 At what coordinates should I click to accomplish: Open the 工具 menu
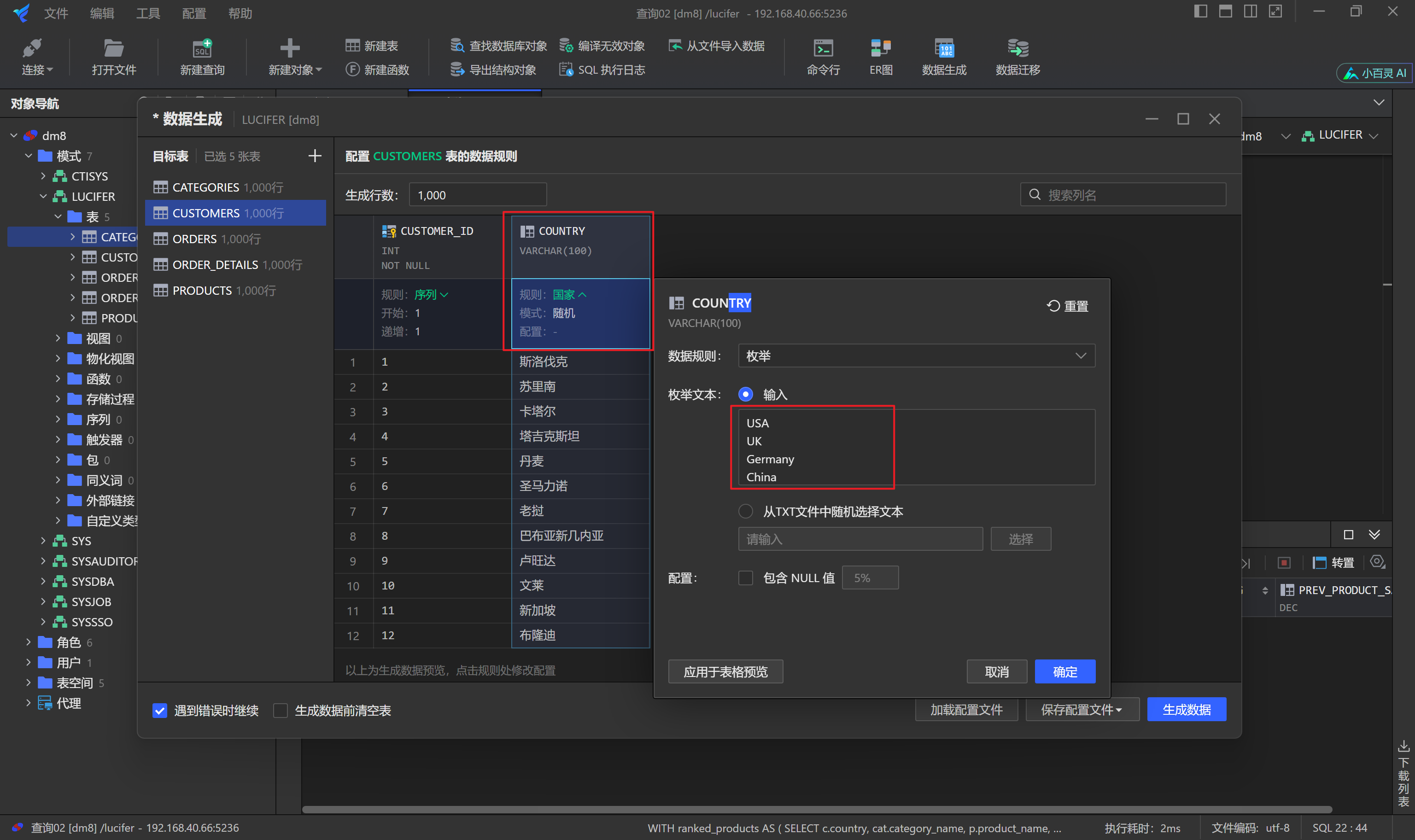pos(148,13)
